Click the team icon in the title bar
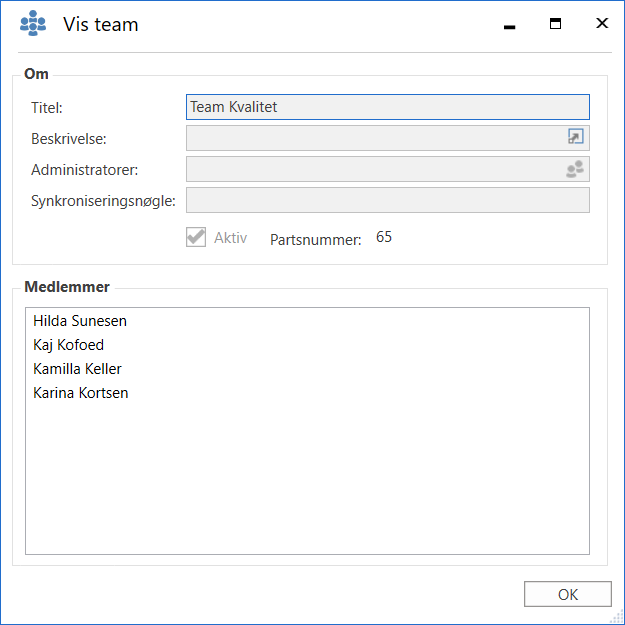 [33, 23]
